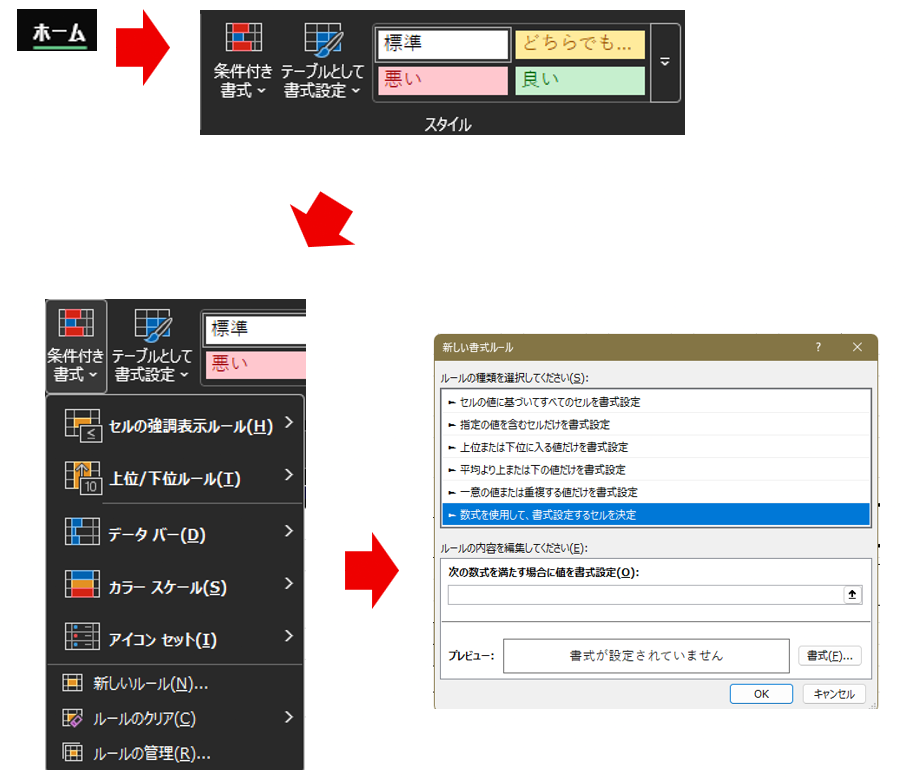The image size is (905, 782).
Task: Open 上位/下位ルール(T) submenu
Action: (x=175, y=478)
